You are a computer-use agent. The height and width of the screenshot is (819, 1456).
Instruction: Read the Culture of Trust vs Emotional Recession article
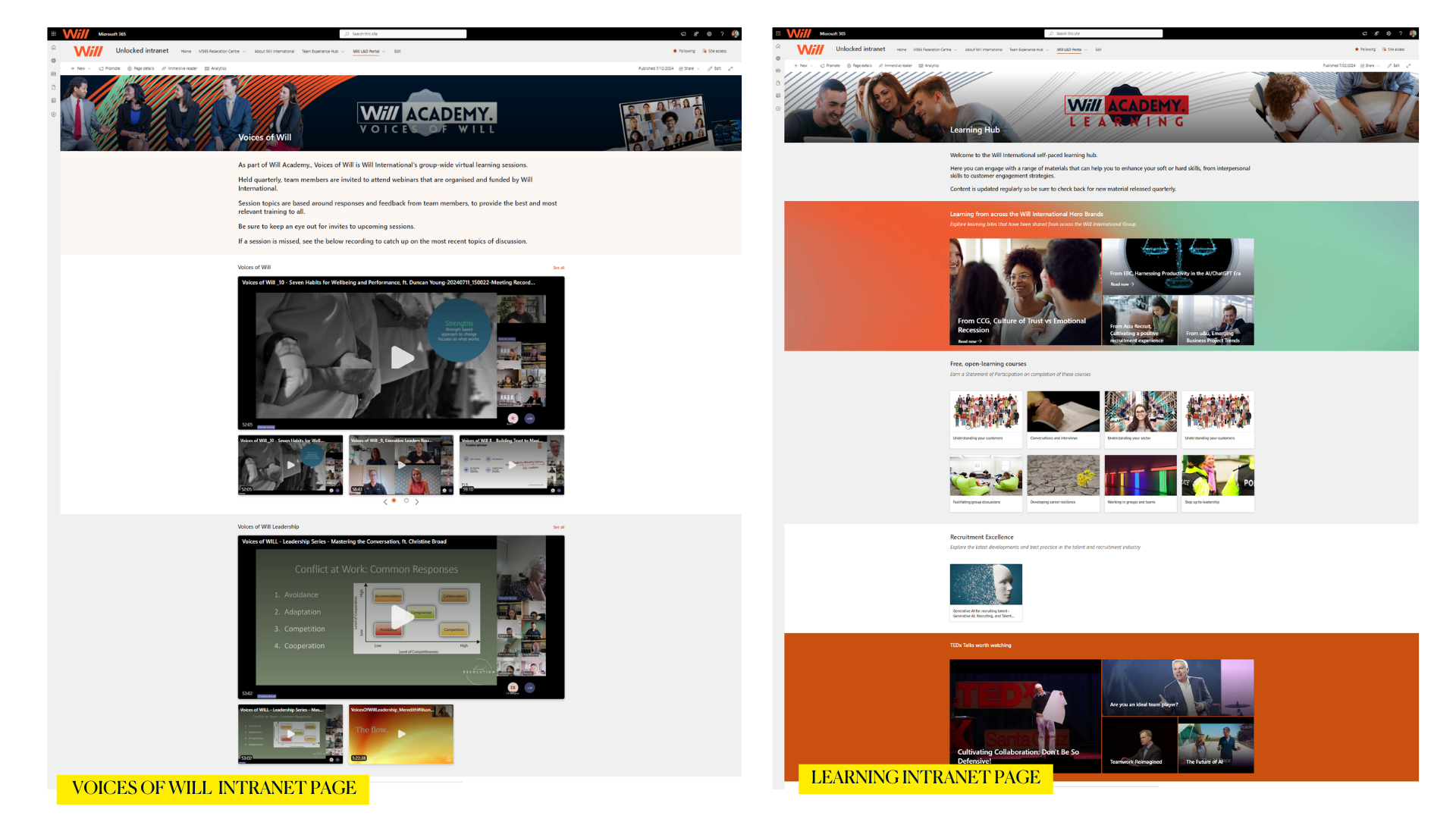coord(1025,292)
